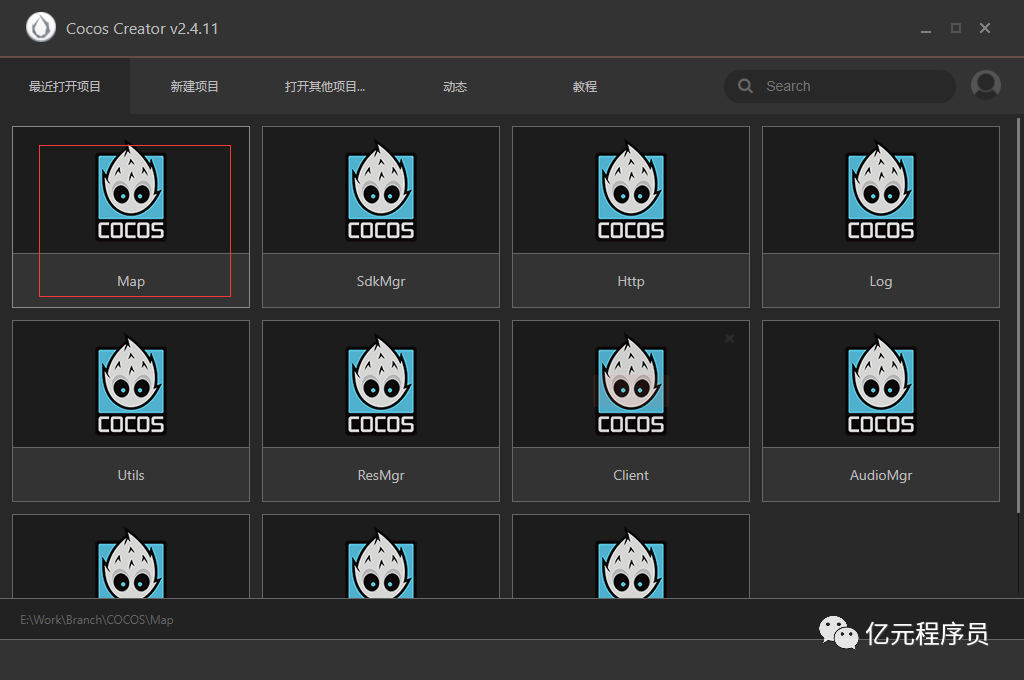Open the ResMgr project icon
The height and width of the screenshot is (680, 1024).
381,385
